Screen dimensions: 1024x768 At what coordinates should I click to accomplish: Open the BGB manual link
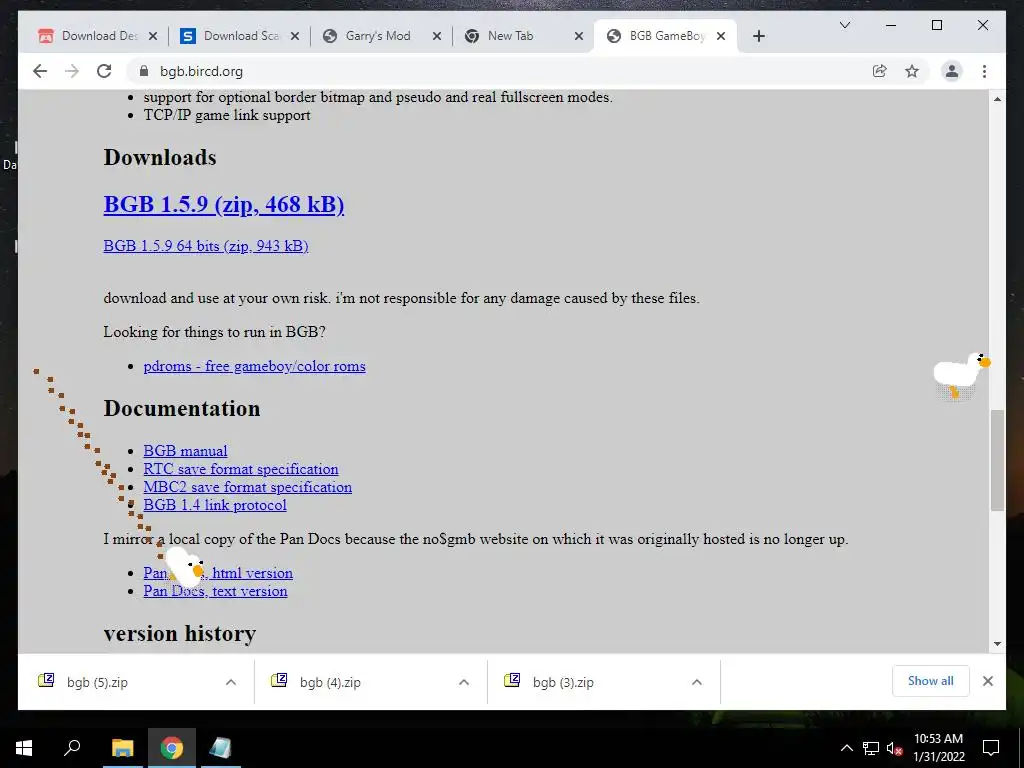(185, 451)
